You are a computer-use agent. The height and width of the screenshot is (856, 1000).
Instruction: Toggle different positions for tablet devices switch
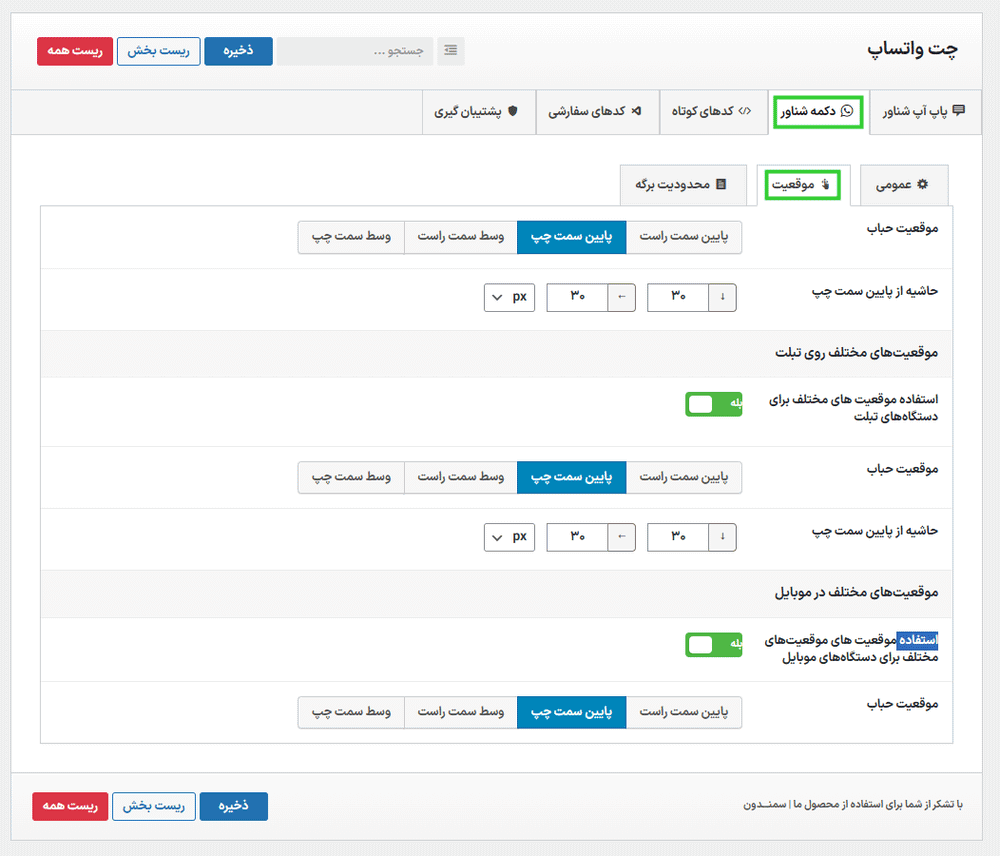click(714, 404)
